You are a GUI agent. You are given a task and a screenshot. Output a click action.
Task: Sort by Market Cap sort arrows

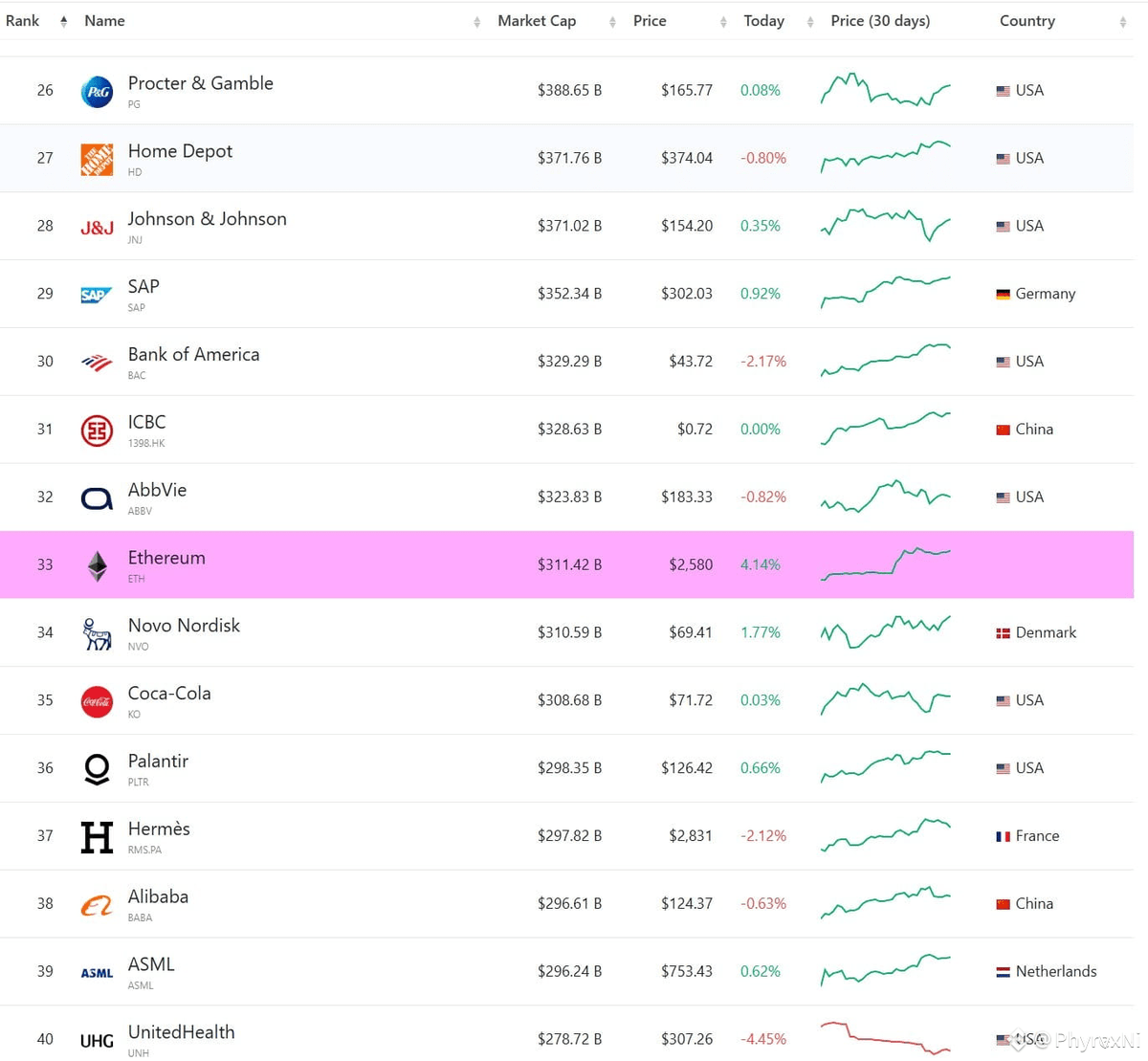click(x=612, y=22)
